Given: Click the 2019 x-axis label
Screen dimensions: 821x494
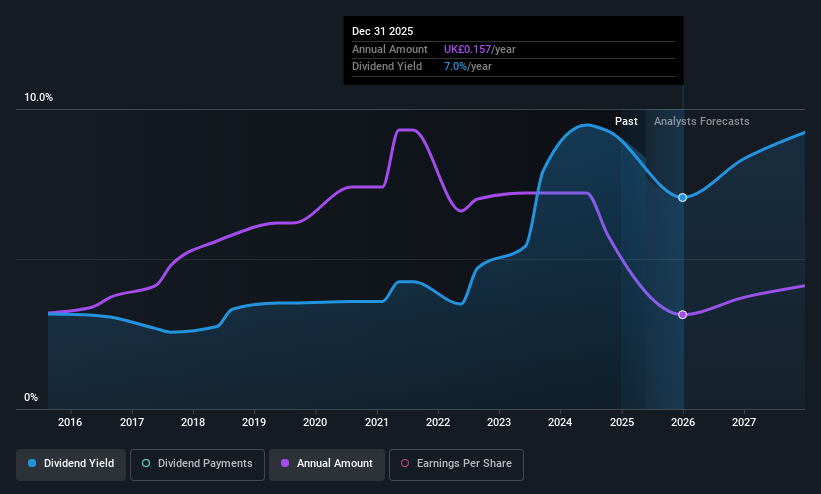Looking at the screenshot, I should tap(254, 422).
